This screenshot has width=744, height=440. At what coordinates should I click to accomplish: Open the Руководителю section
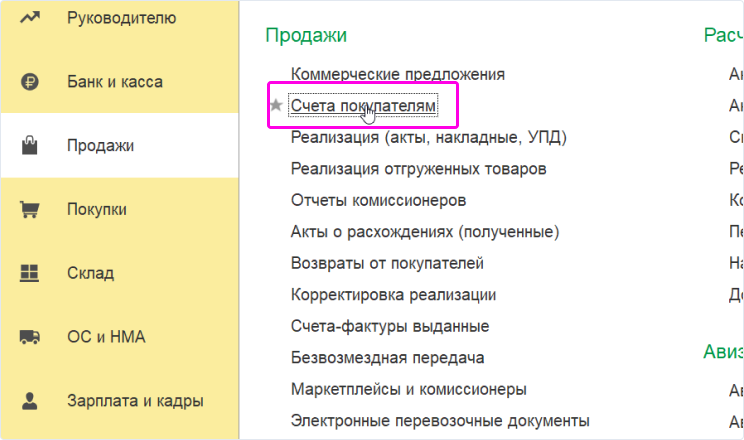coord(120,18)
